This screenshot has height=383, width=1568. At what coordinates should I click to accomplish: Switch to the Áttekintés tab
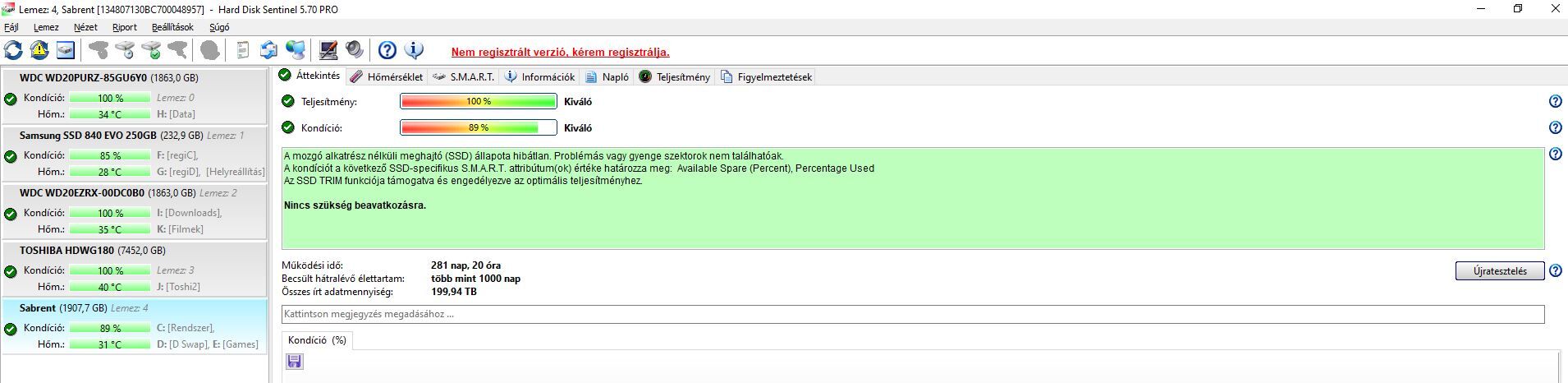point(309,76)
